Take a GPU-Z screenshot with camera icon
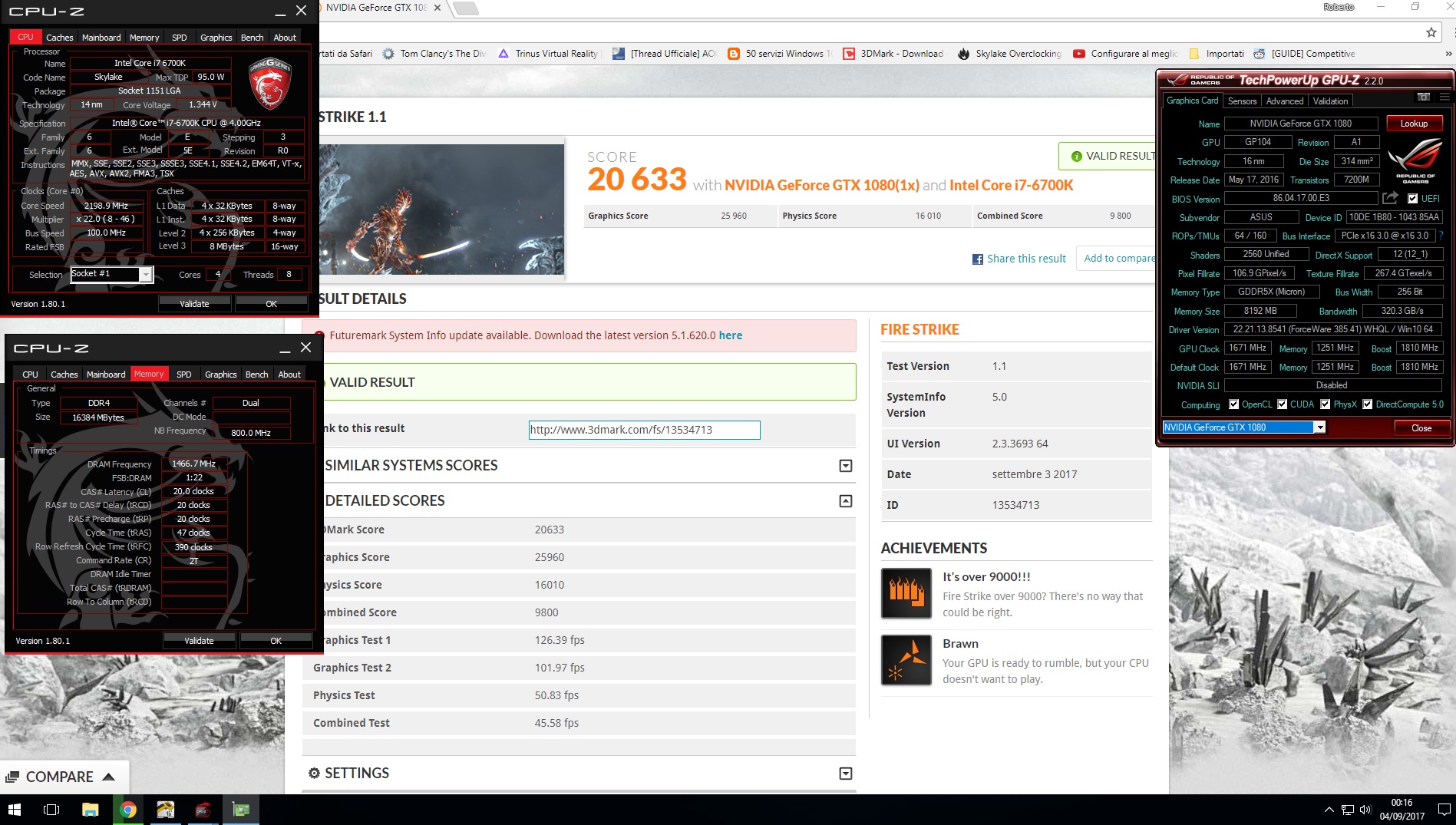1456x825 pixels. [1423, 97]
